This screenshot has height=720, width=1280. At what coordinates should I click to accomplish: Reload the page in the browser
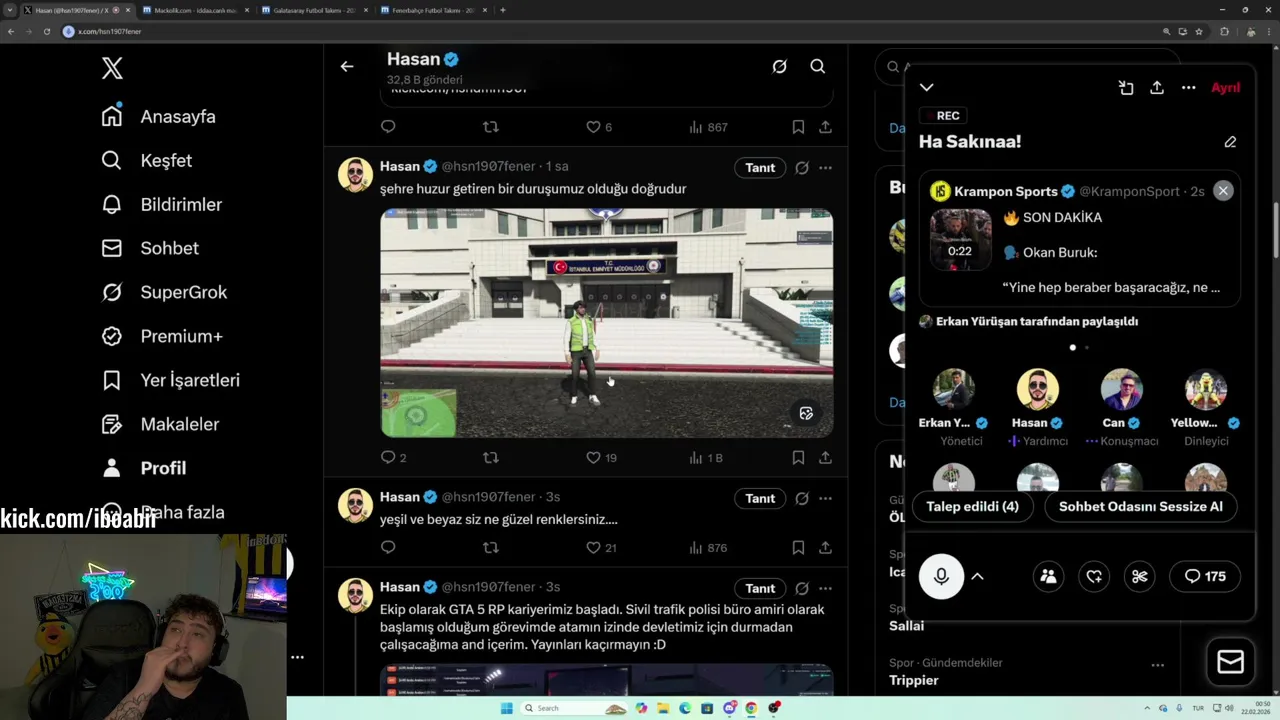[46, 31]
